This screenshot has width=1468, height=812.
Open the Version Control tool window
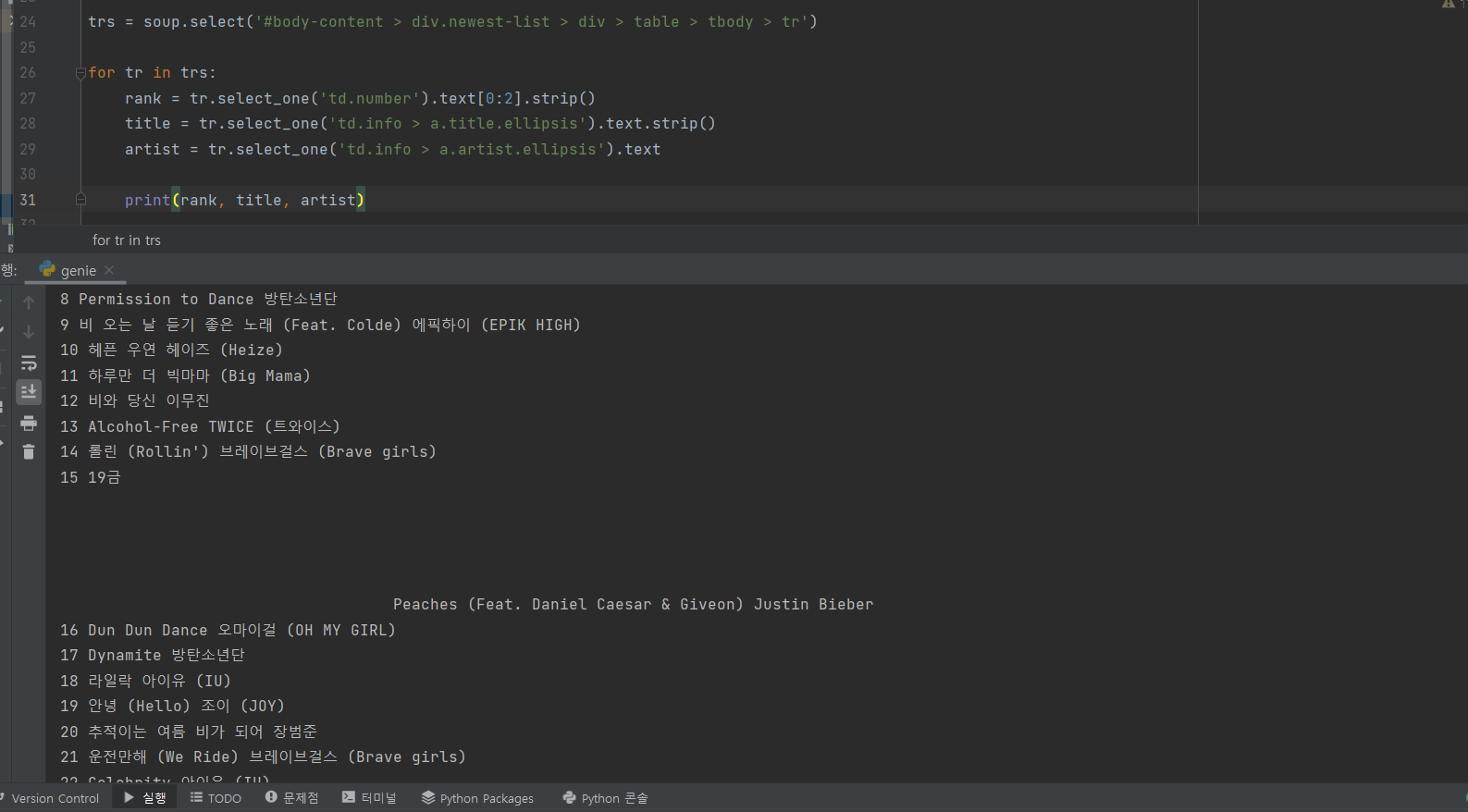[x=54, y=798]
